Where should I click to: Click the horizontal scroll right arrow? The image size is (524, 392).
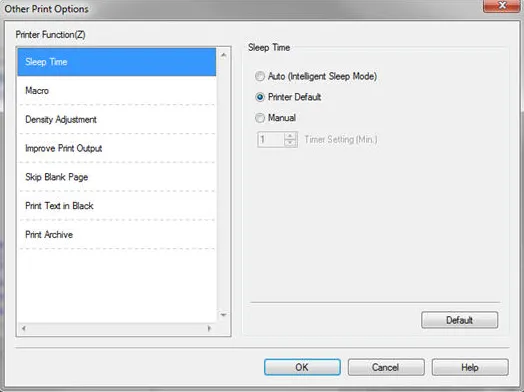pos(209,329)
